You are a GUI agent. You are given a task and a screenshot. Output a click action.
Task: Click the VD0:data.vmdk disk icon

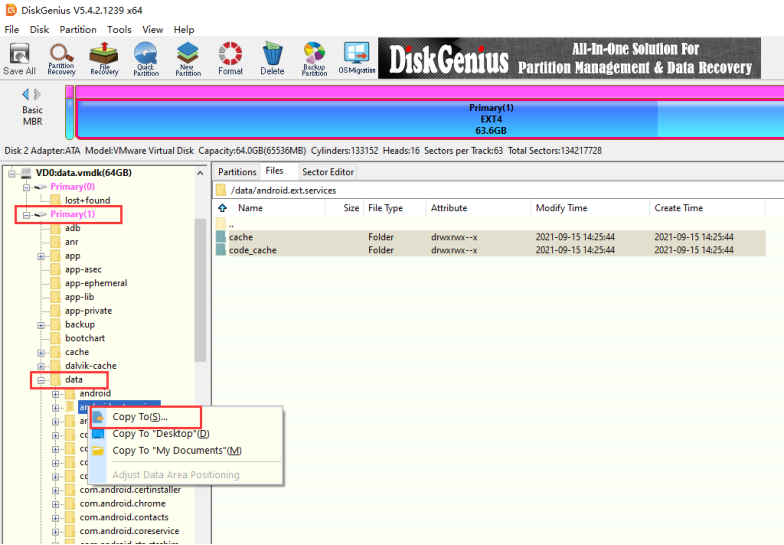(x=26, y=173)
